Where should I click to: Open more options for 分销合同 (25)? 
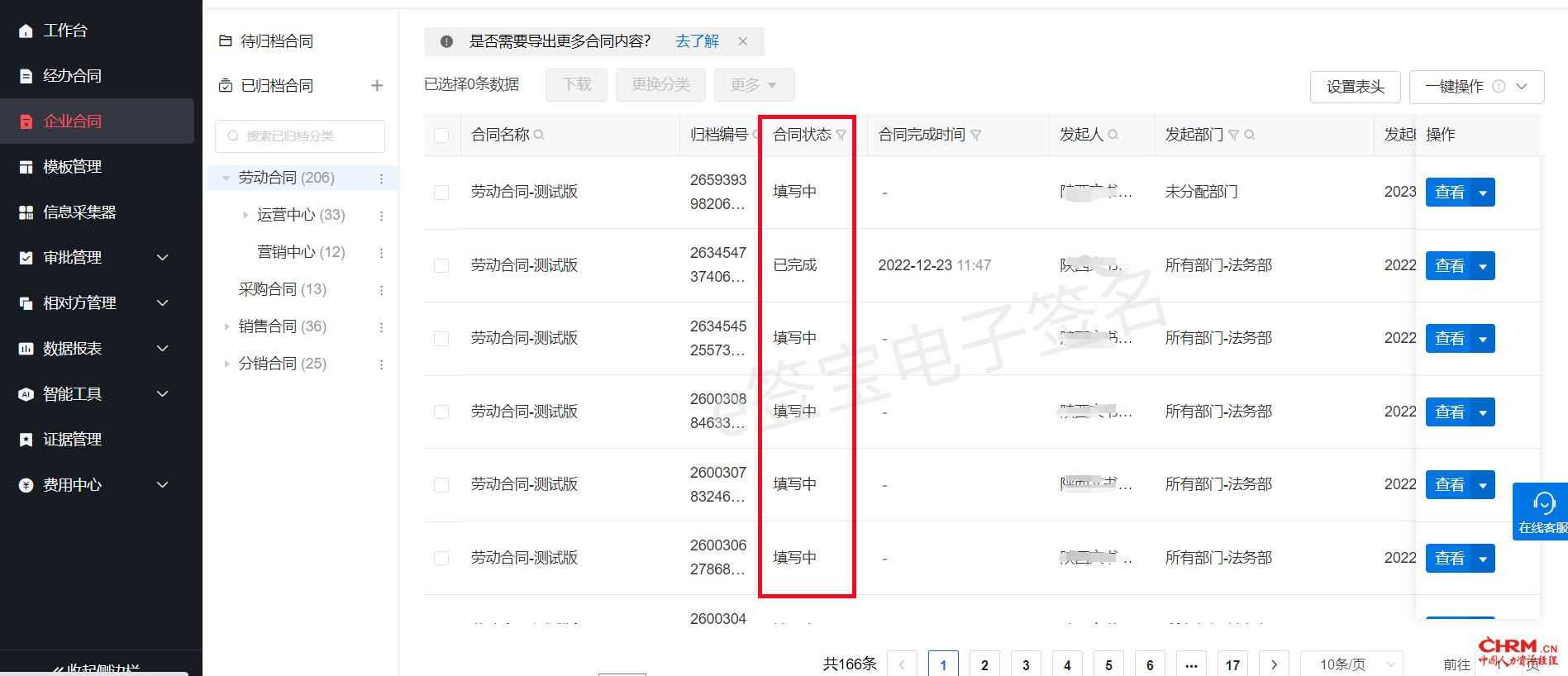(x=381, y=364)
